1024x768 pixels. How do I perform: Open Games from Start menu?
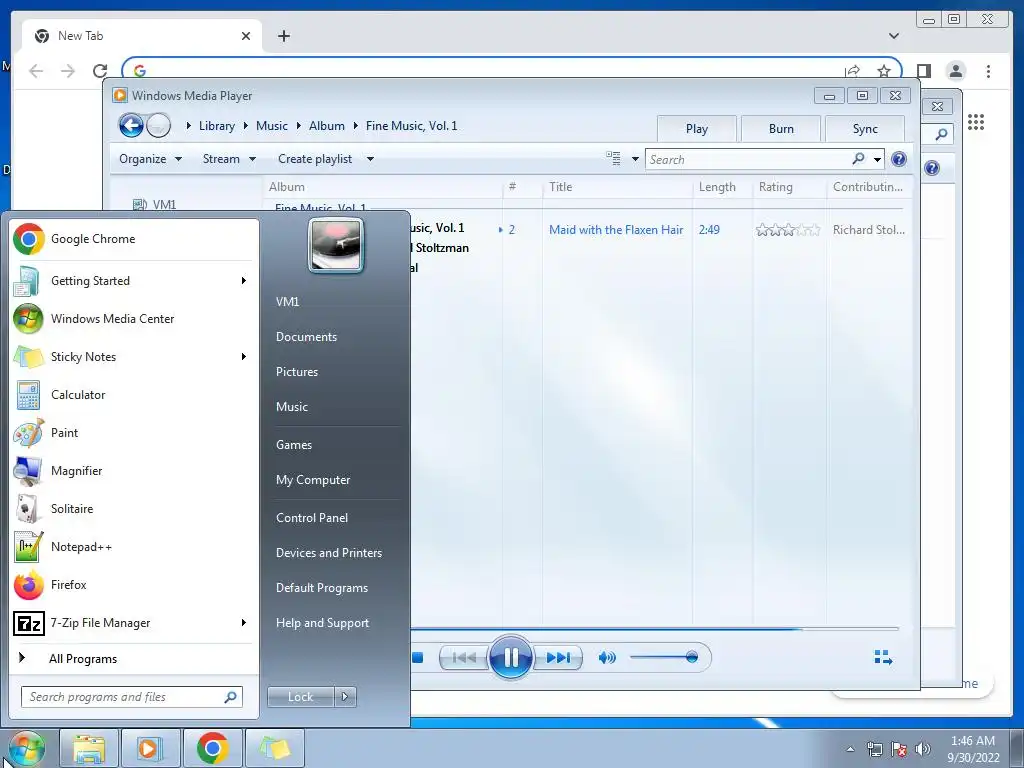(294, 445)
